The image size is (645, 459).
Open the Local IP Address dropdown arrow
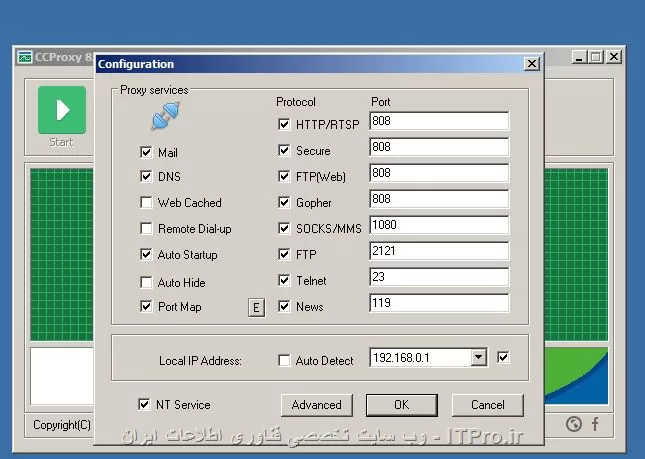[x=478, y=357]
